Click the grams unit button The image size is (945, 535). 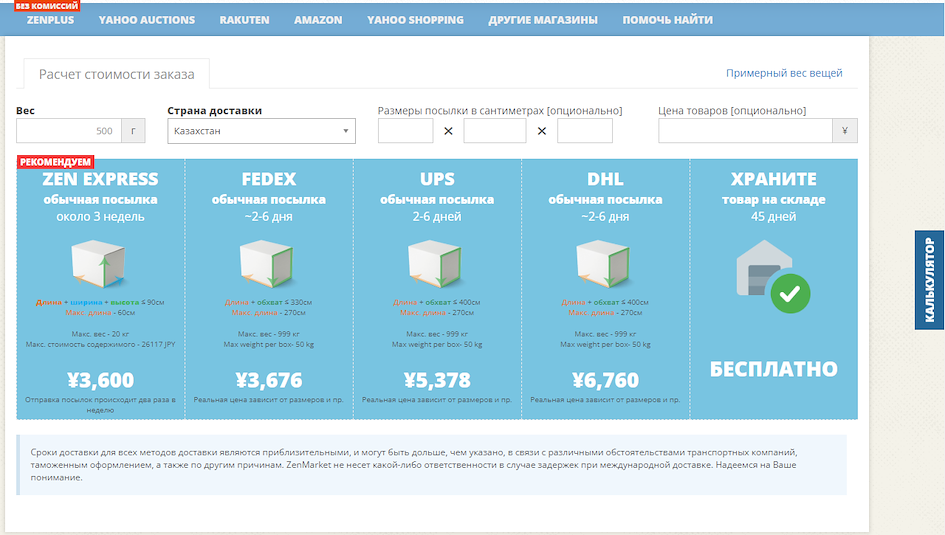[133, 131]
